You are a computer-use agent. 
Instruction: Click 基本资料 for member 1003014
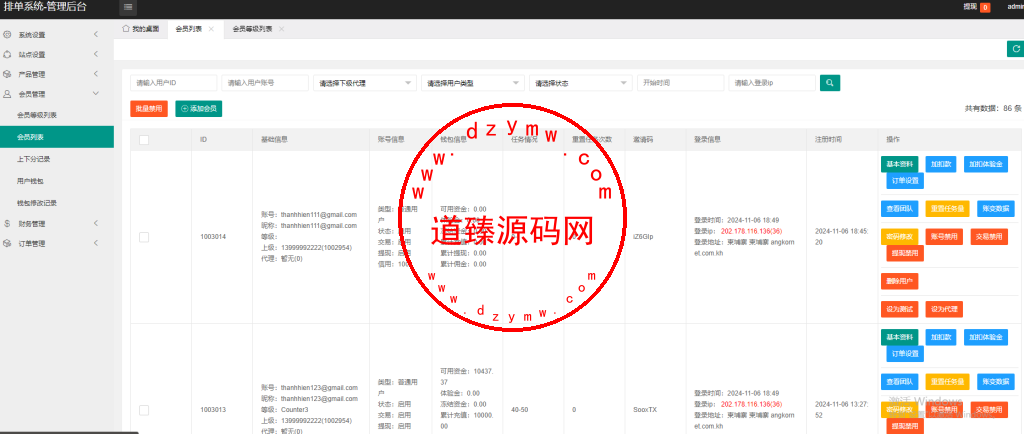point(899,164)
